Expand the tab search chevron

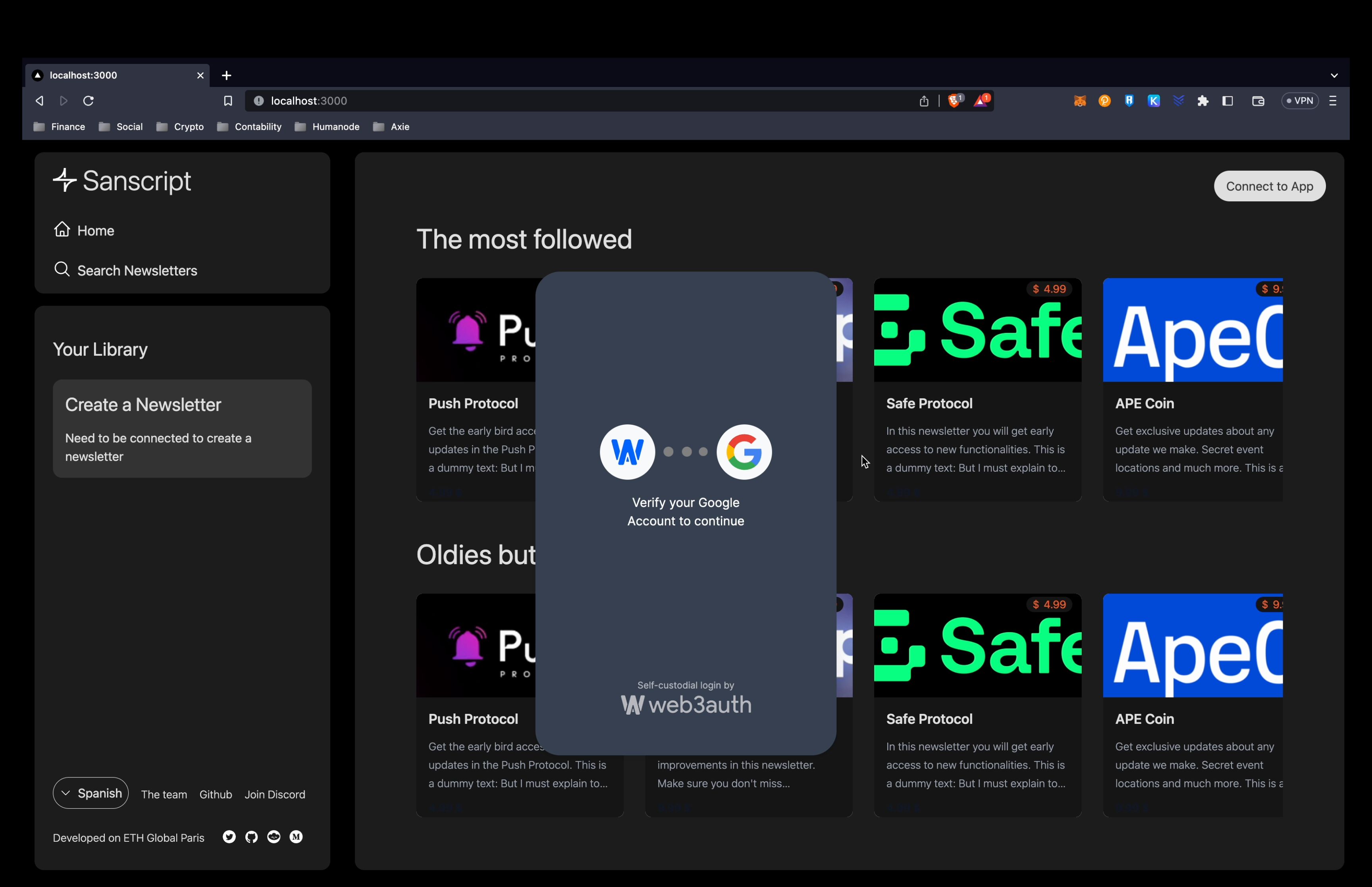tap(1334, 75)
